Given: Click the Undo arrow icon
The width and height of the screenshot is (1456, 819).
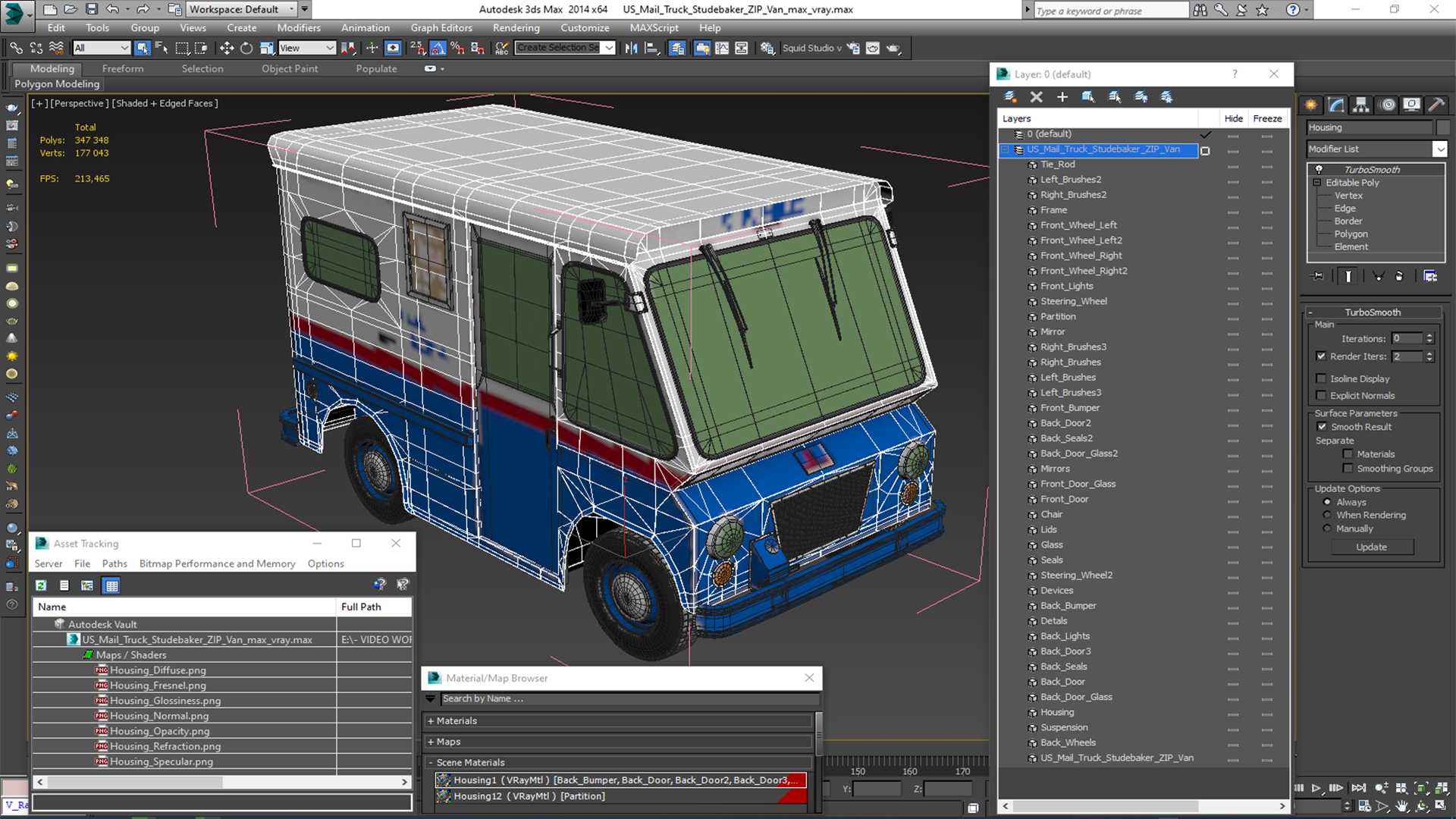Looking at the screenshot, I should (x=112, y=9).
